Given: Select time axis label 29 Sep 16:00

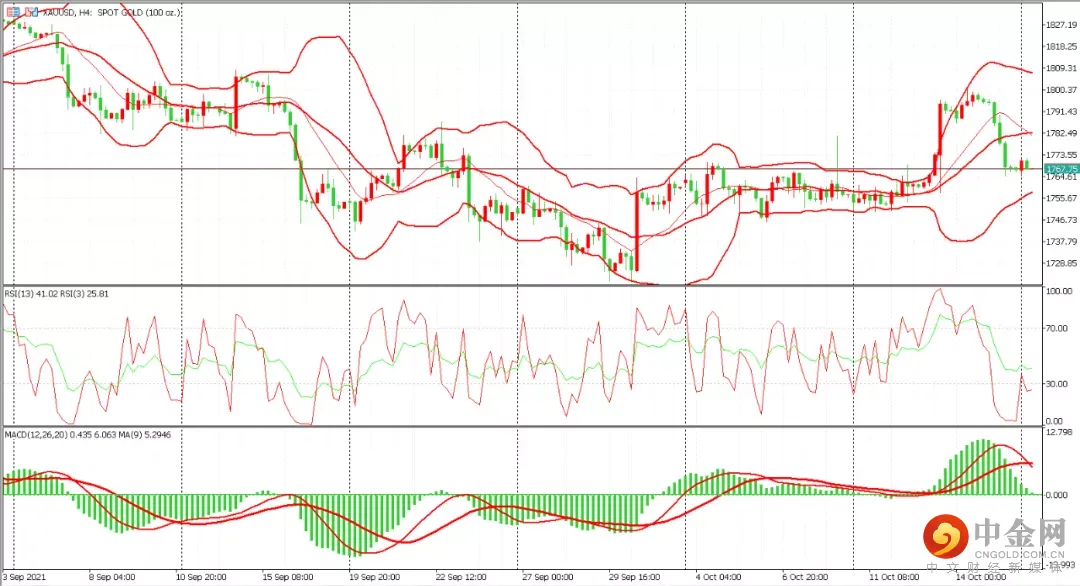Looking at the screenshot, I should (634, 577).
